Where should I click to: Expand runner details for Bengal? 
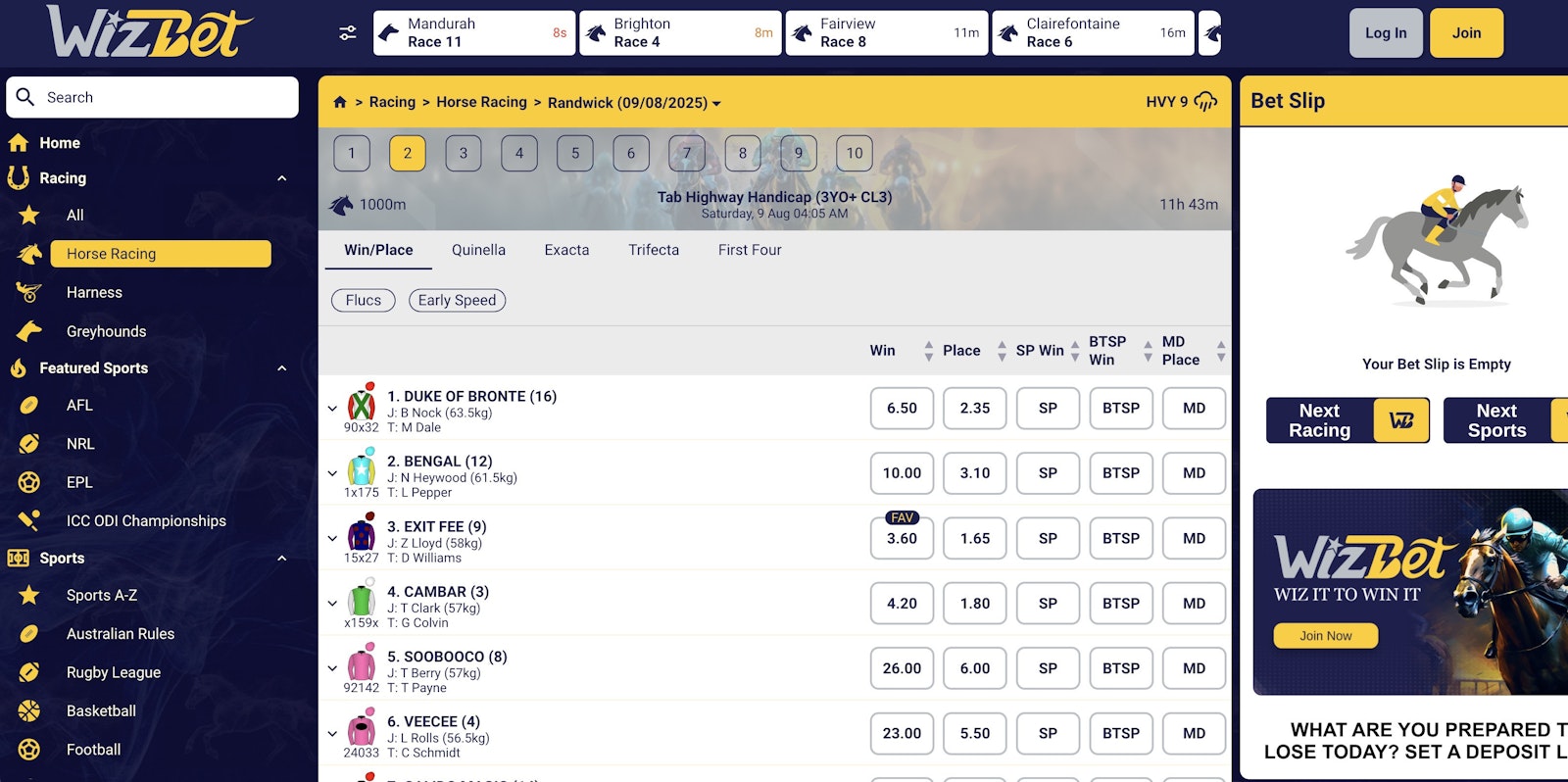pyautogui.click(x=332, y=472)
